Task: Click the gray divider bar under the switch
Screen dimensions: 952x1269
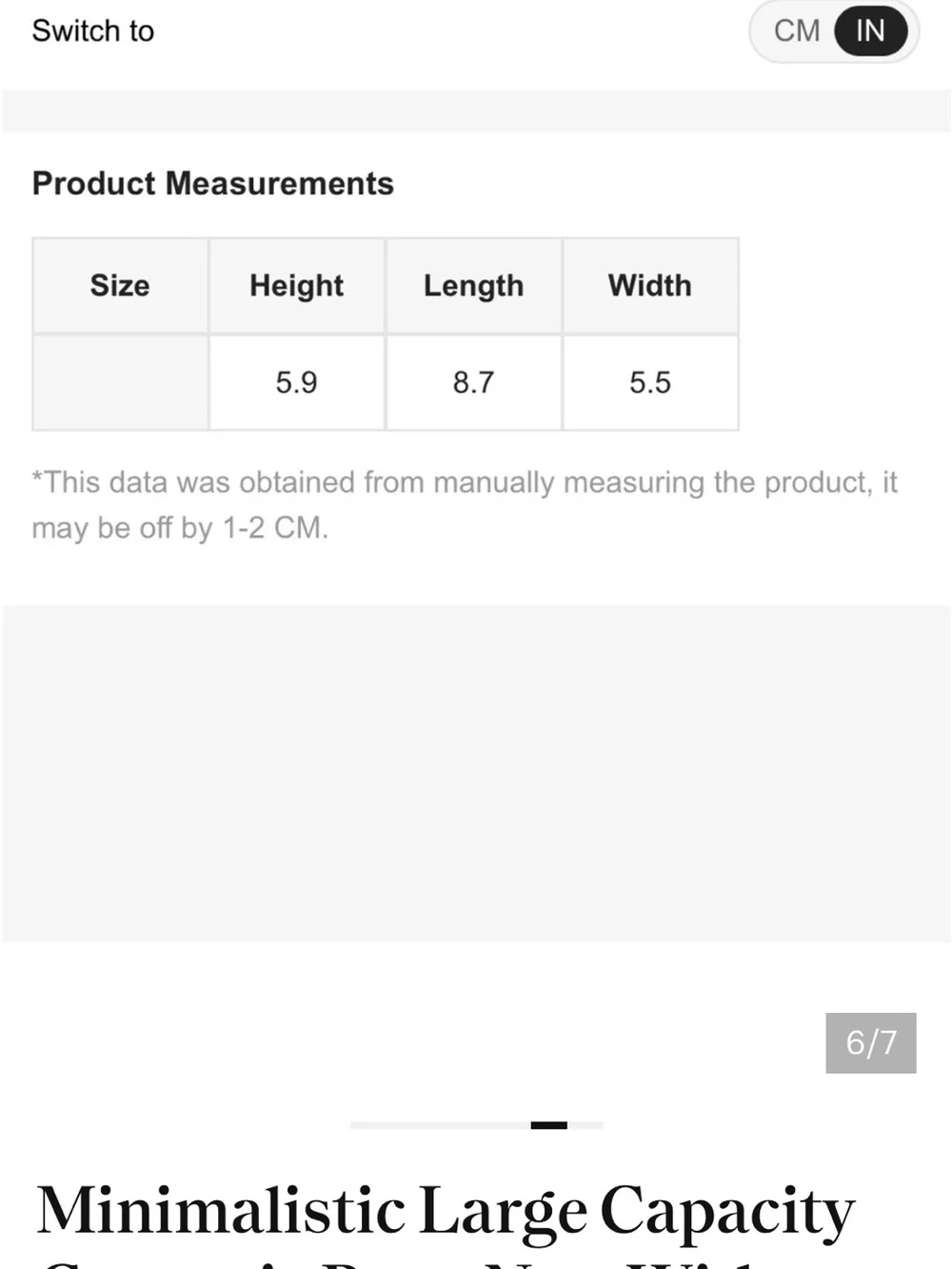Action: 476,110
